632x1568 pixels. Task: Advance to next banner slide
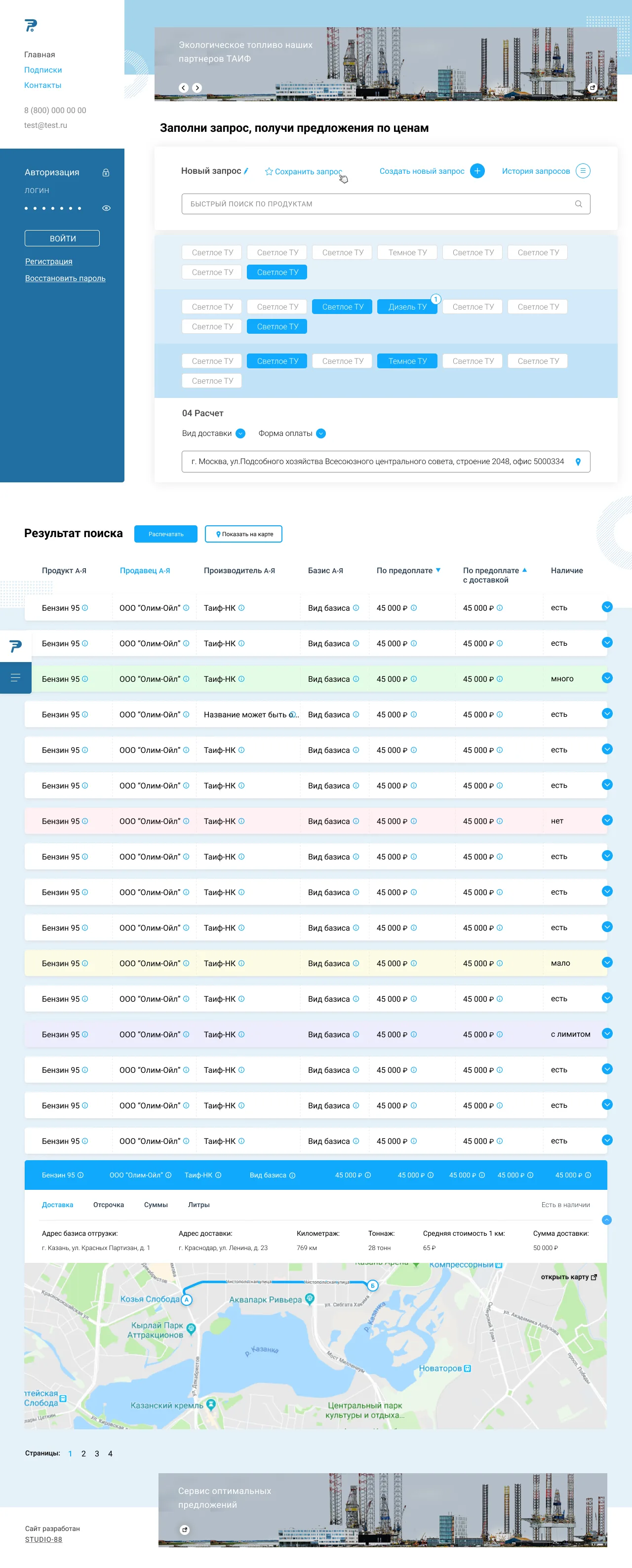(x=197, y=88)
